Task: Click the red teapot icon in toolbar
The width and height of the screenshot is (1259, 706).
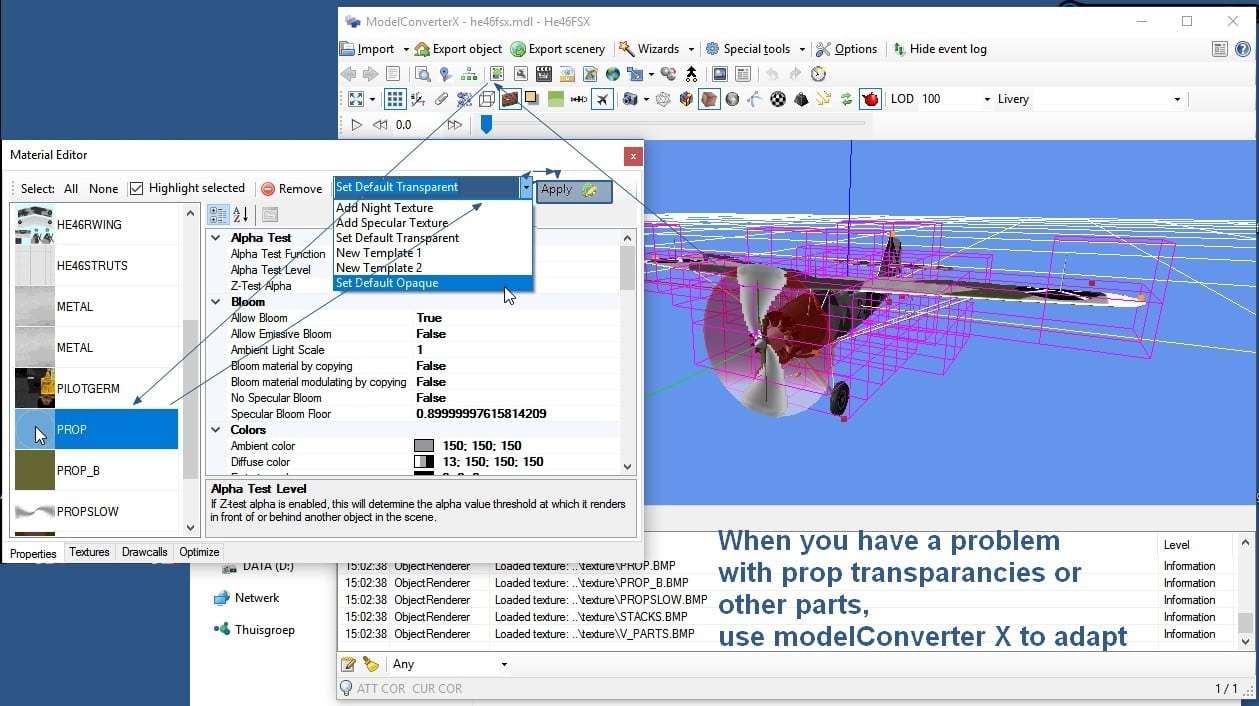Action: pyautogui.click(x=869, y=99)
